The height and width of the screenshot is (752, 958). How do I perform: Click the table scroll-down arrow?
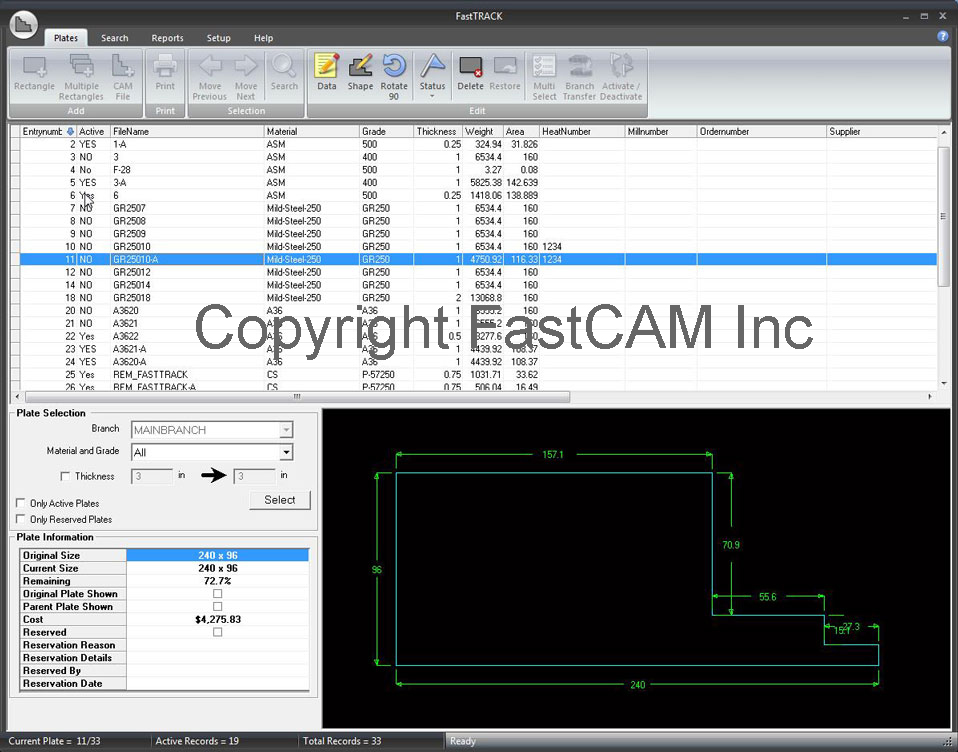tap(943, 384)
